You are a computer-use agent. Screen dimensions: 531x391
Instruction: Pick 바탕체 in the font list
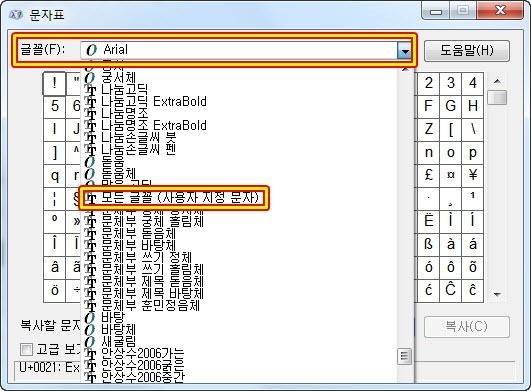point(119,329)
